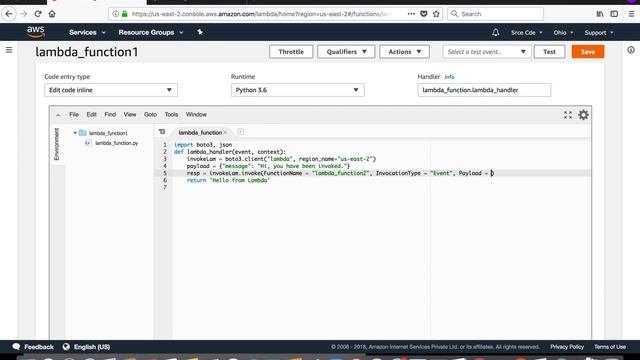The height and width of the screenshot is (360, 640).
Task: Collapse the editor menu bar arrow
Action: point(58,115)
